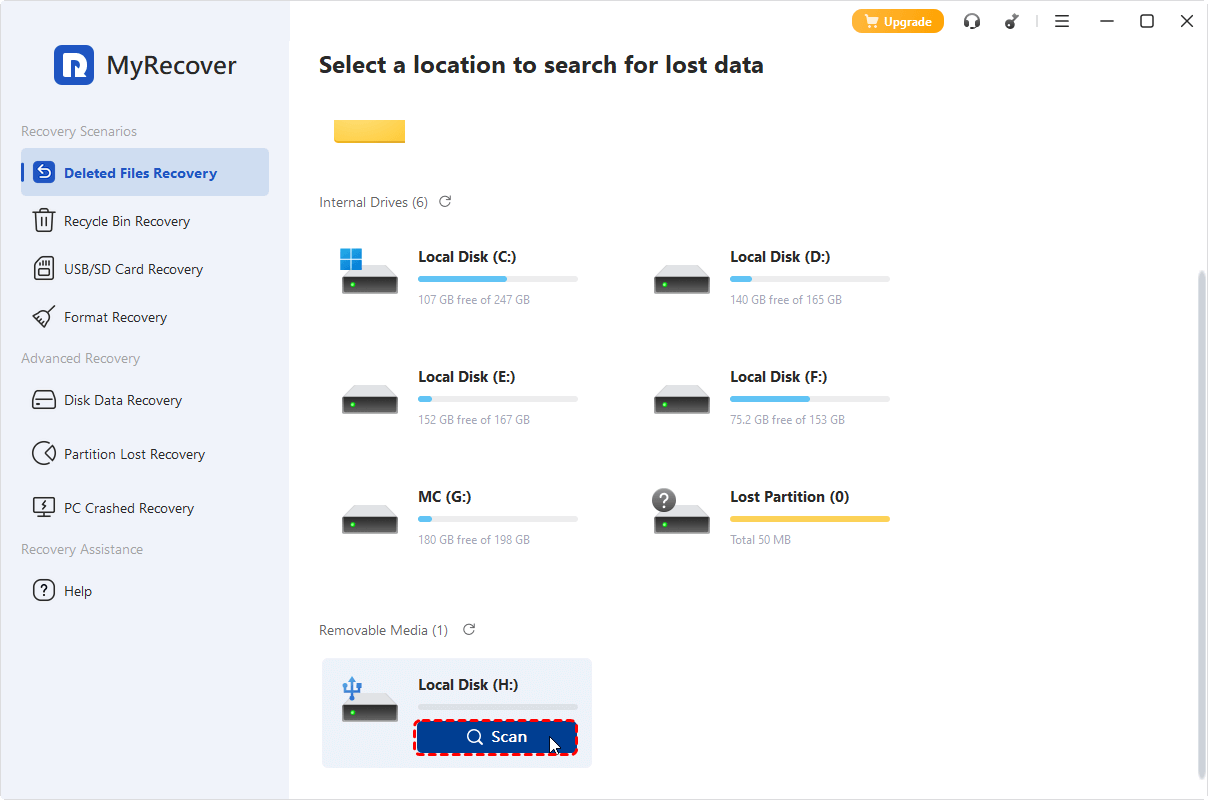Click the Deleted Files Recovery arrow icon
Image resolution: width=1208 pixels, height=800 pixels.
(x=44, y=172)
